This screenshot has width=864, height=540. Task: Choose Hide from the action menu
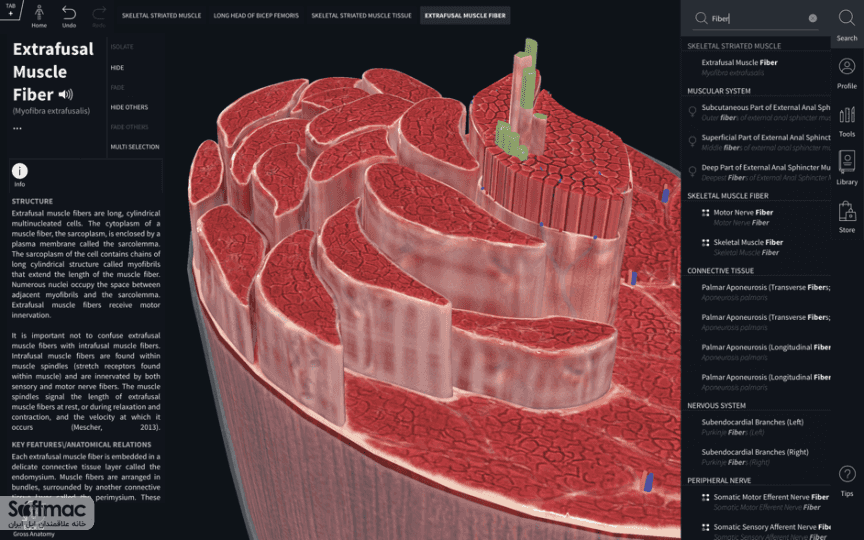click(117, 67)
